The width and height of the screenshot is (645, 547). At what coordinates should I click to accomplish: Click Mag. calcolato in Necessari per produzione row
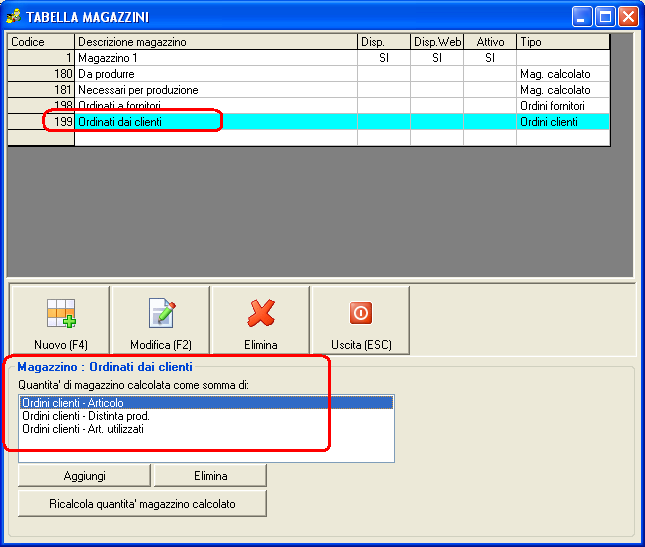[563, 90]
